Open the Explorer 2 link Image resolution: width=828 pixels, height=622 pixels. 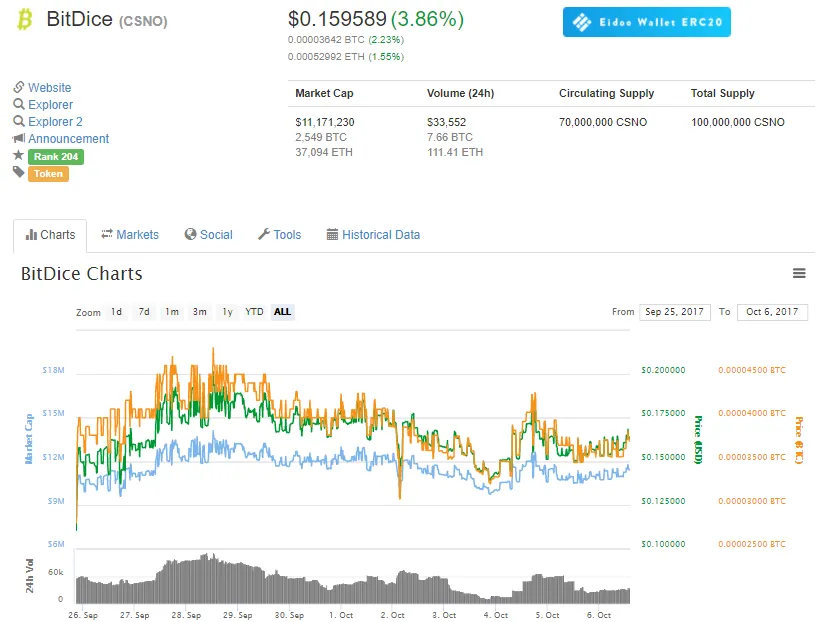pyautogui.click(x=55, y=121)
